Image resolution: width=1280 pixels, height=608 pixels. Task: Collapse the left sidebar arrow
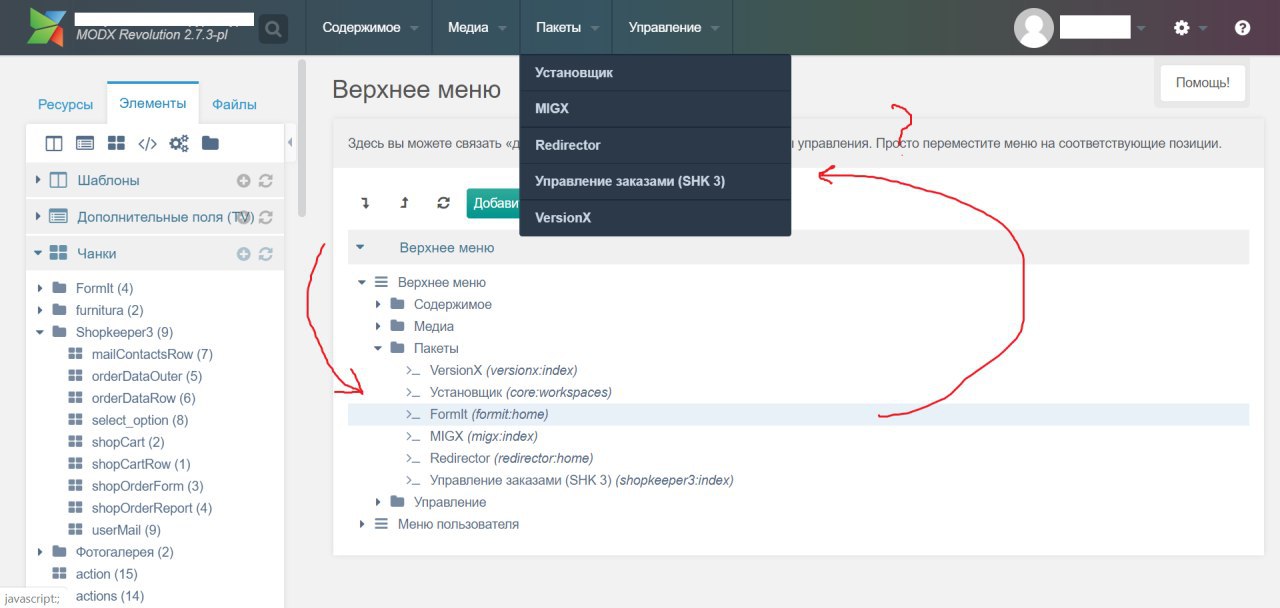(290, 143)
